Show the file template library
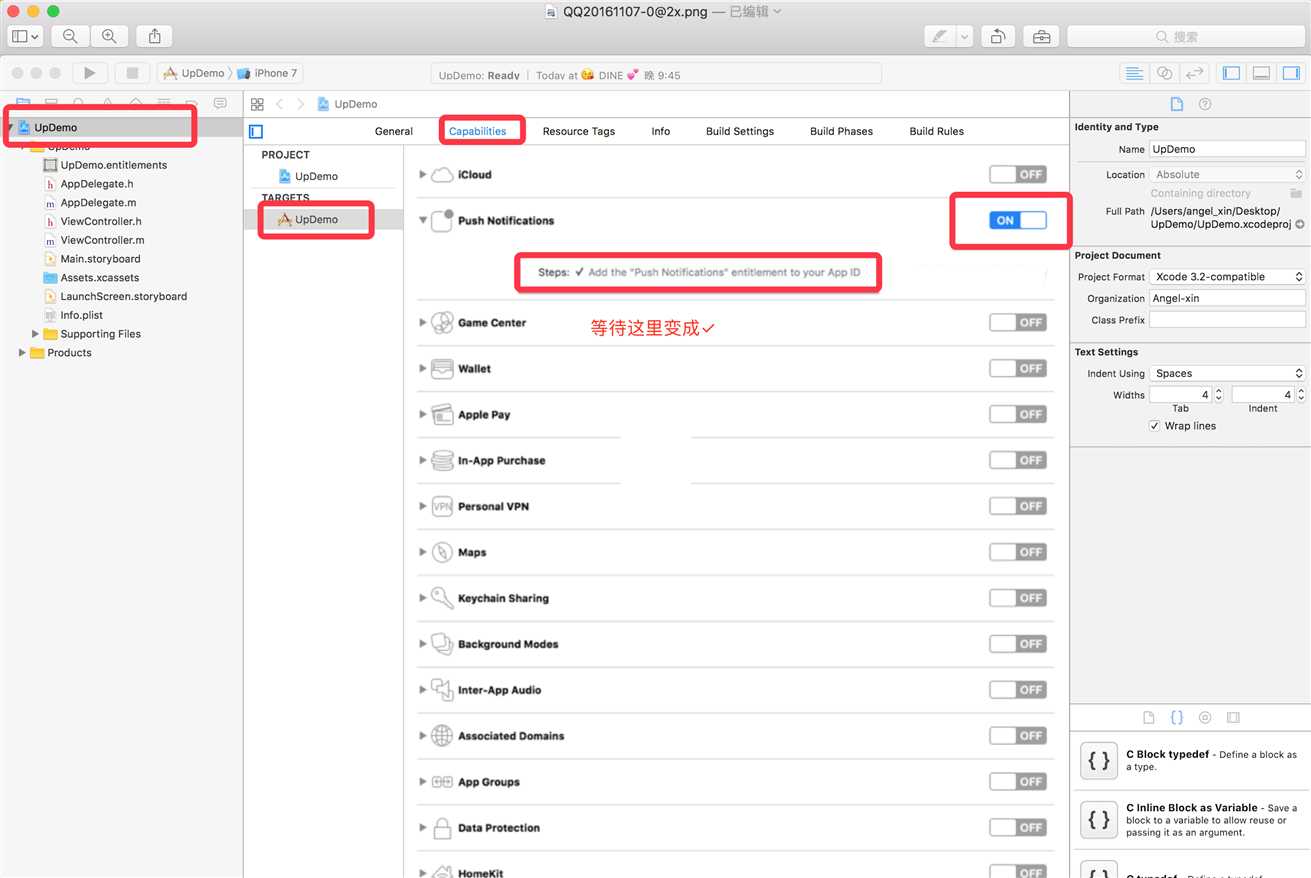The height and width of the screenshot is (878, 1311). [x=1149, y=718]
